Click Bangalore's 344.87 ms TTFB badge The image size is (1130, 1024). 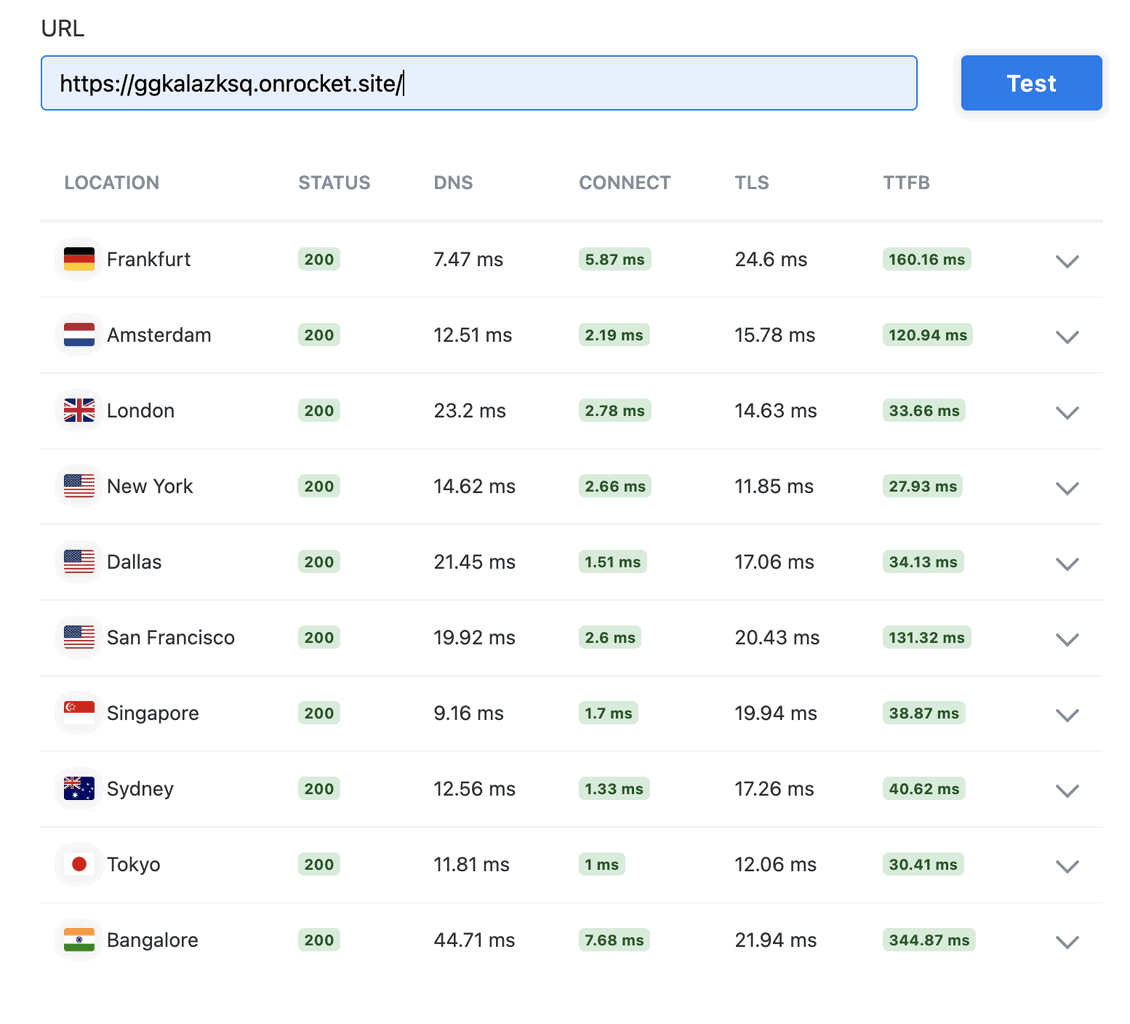(x=928, y=940)
